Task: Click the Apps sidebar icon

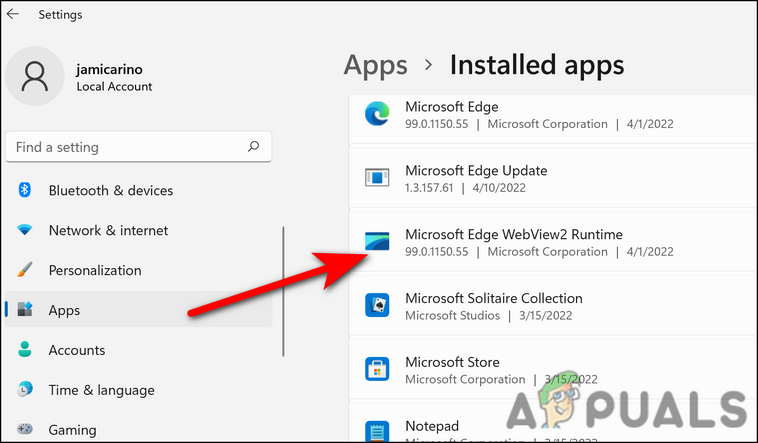Action: [x=25, y=309]
